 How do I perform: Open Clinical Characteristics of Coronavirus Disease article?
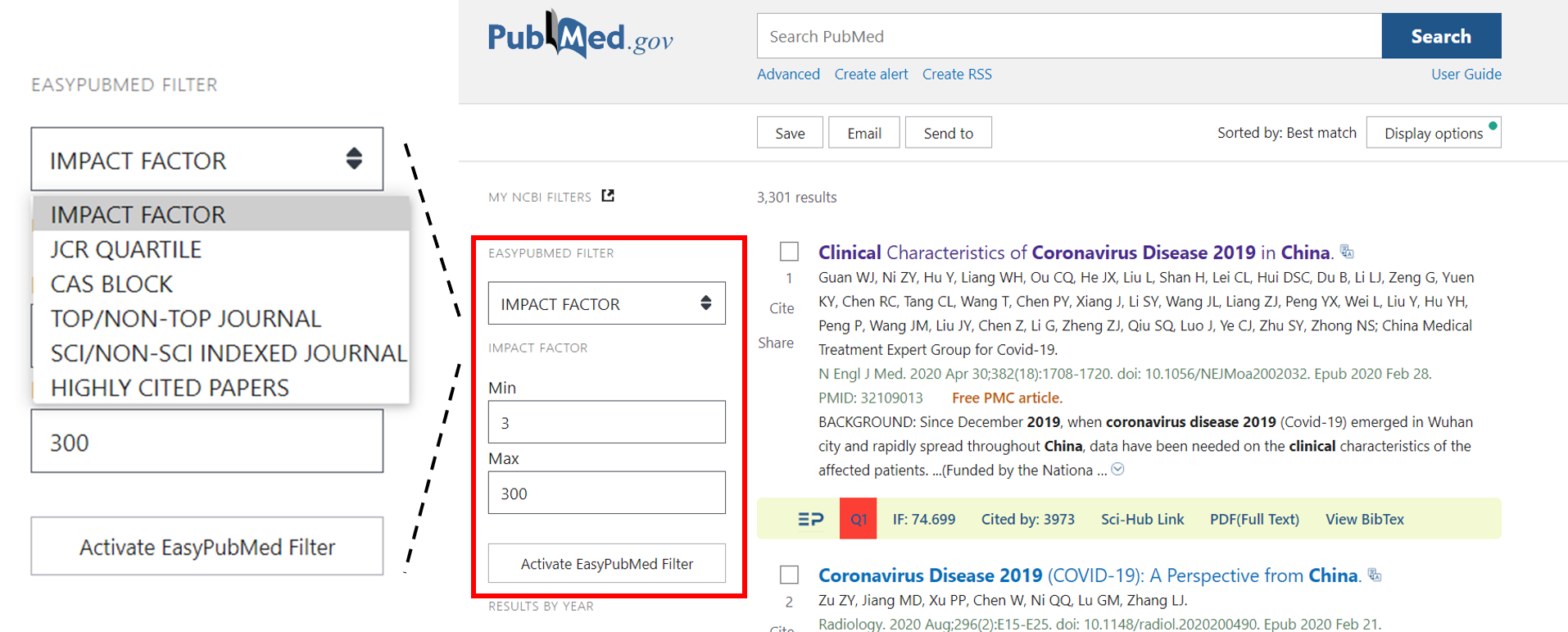click(x=1074, y=252)
